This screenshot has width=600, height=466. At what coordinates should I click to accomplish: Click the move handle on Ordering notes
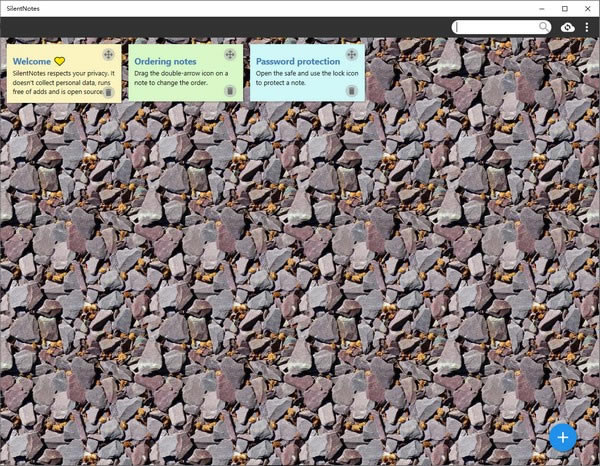click(x=230, y=55)
